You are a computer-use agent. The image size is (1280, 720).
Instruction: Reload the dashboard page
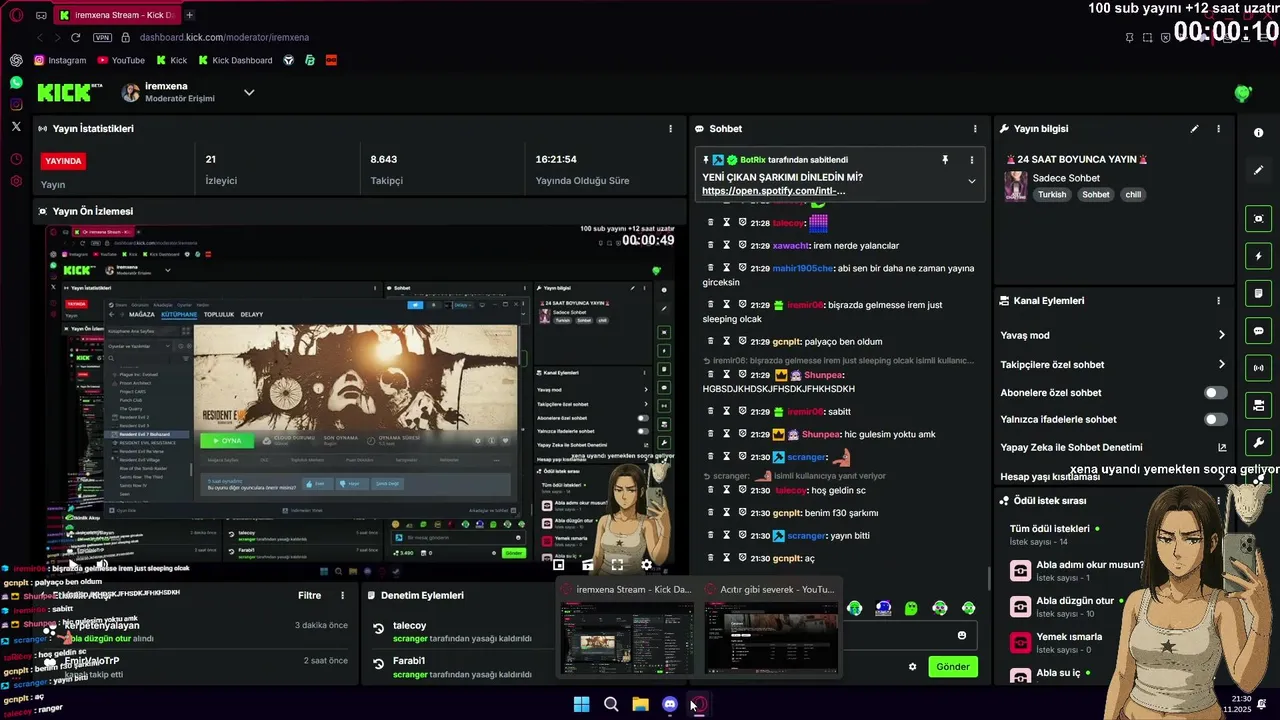(x=75, y=38)
